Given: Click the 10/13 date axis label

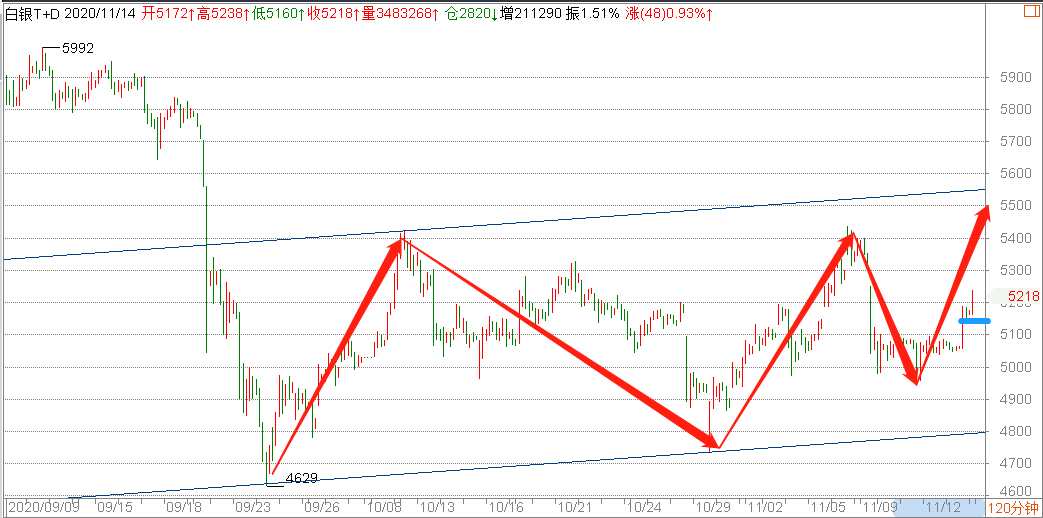Looking at the screenshot, I should tap(437, 508).
